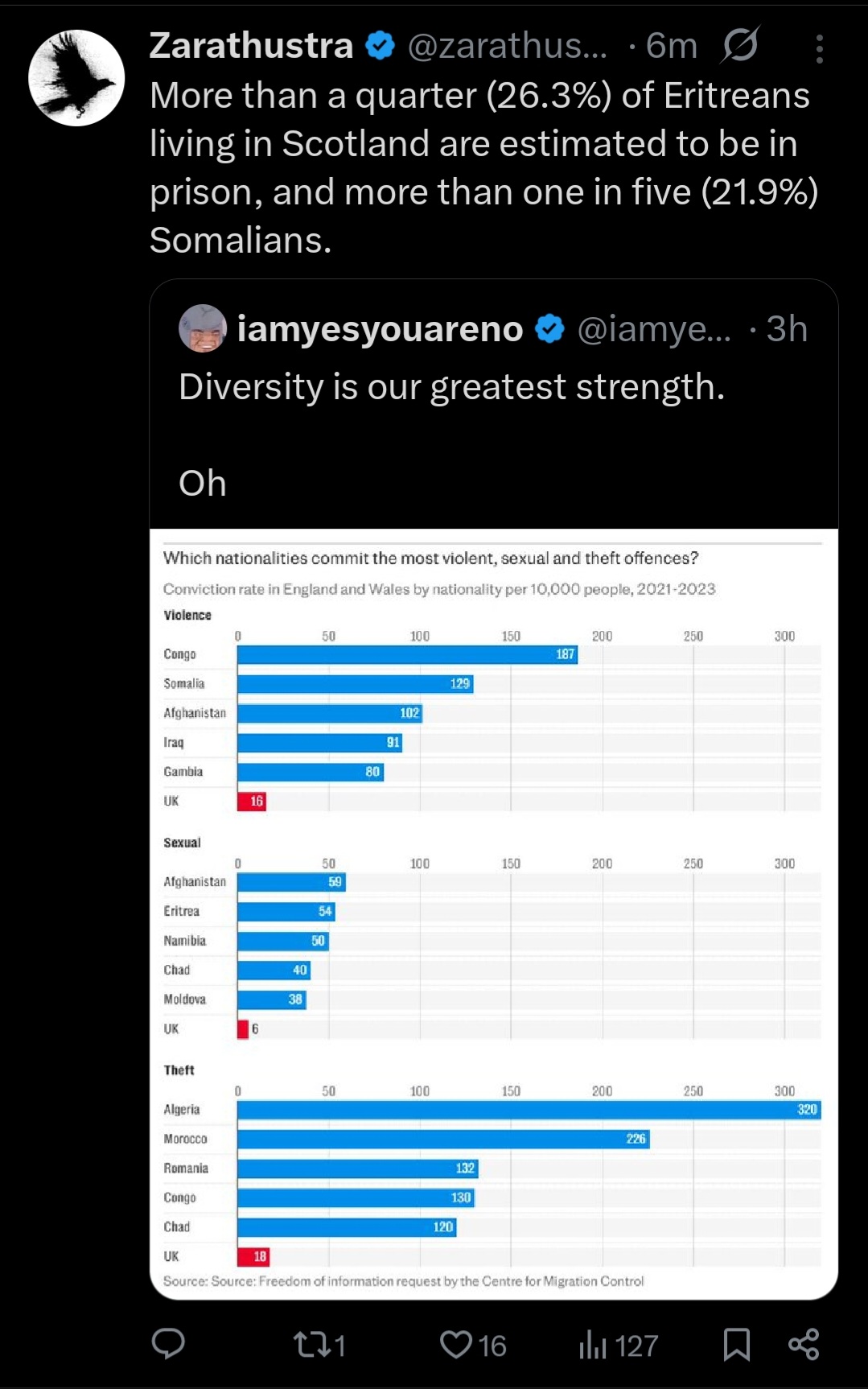Open Zarathustra display name link
Image resolution: width=868 pixels, height=1389 pixels.
pos(251,46)
